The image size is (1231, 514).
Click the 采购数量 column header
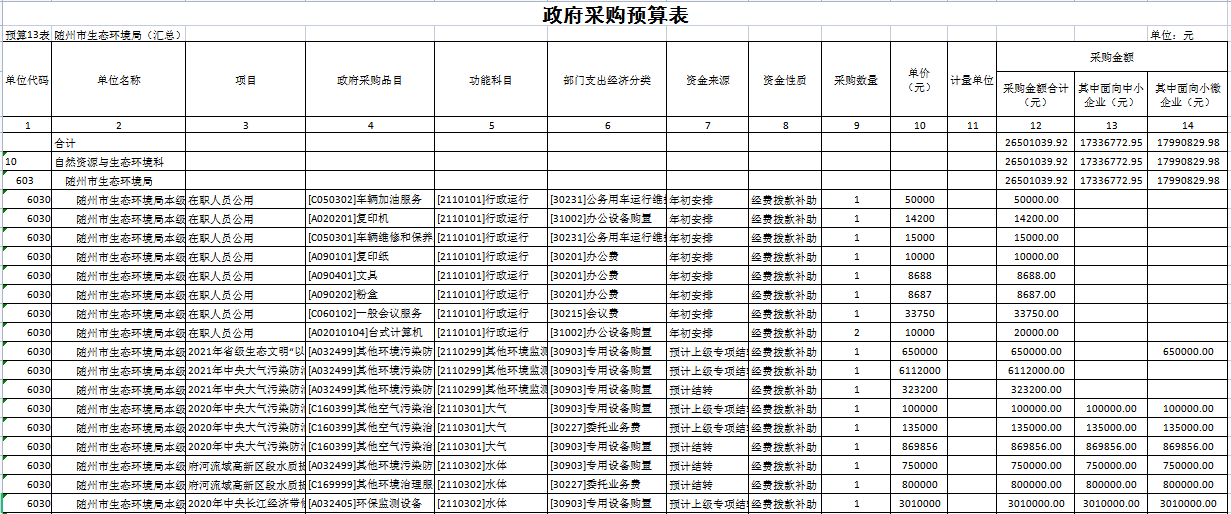(x=857, y=80)
